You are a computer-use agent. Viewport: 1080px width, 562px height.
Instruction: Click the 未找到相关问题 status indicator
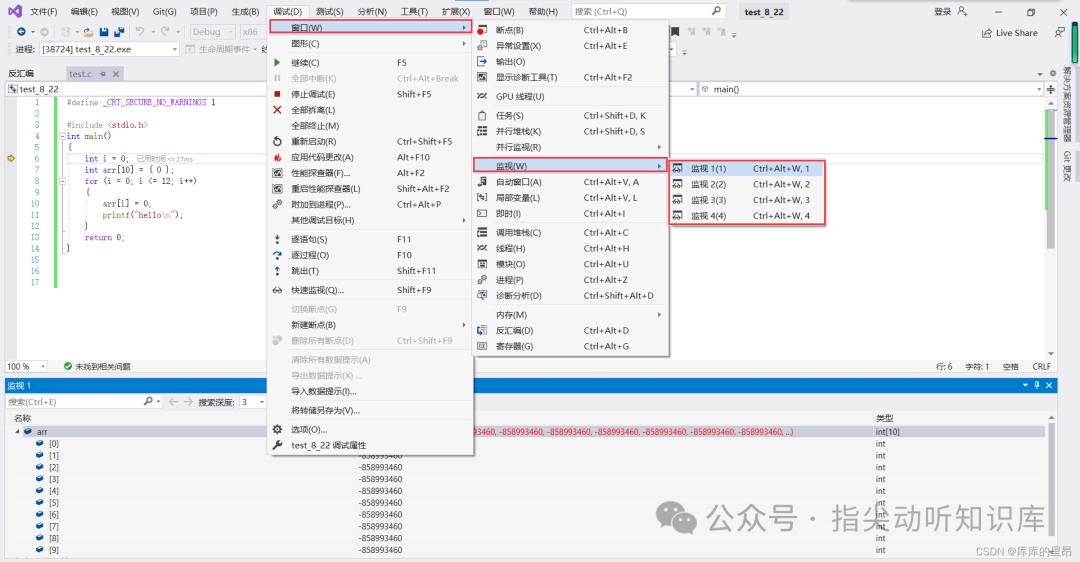tap(97, 366)
